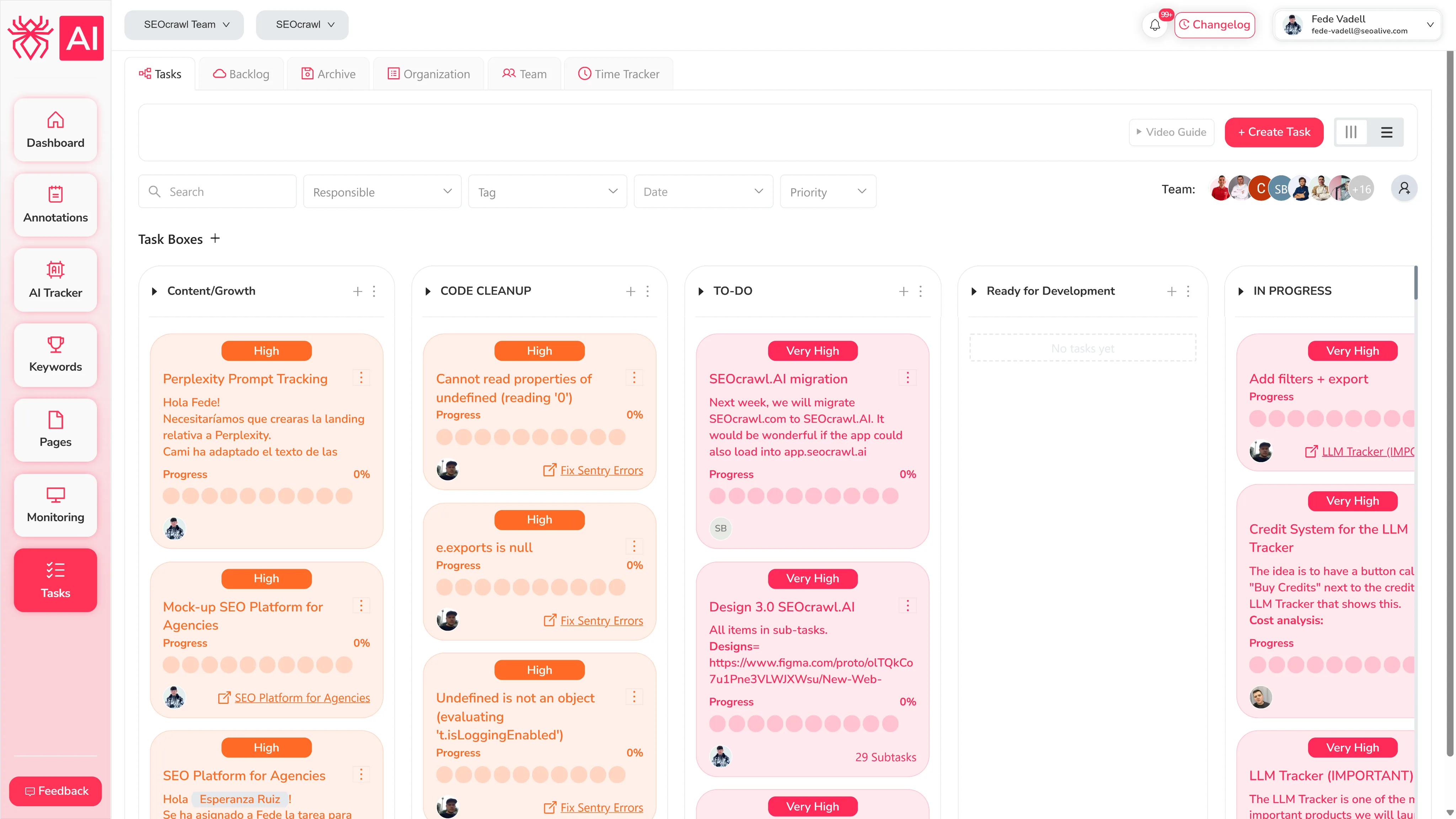This screenshot has height=819, width=1456.
Task: Switch to the Organization tab
Action: click(x=428, y=74)
